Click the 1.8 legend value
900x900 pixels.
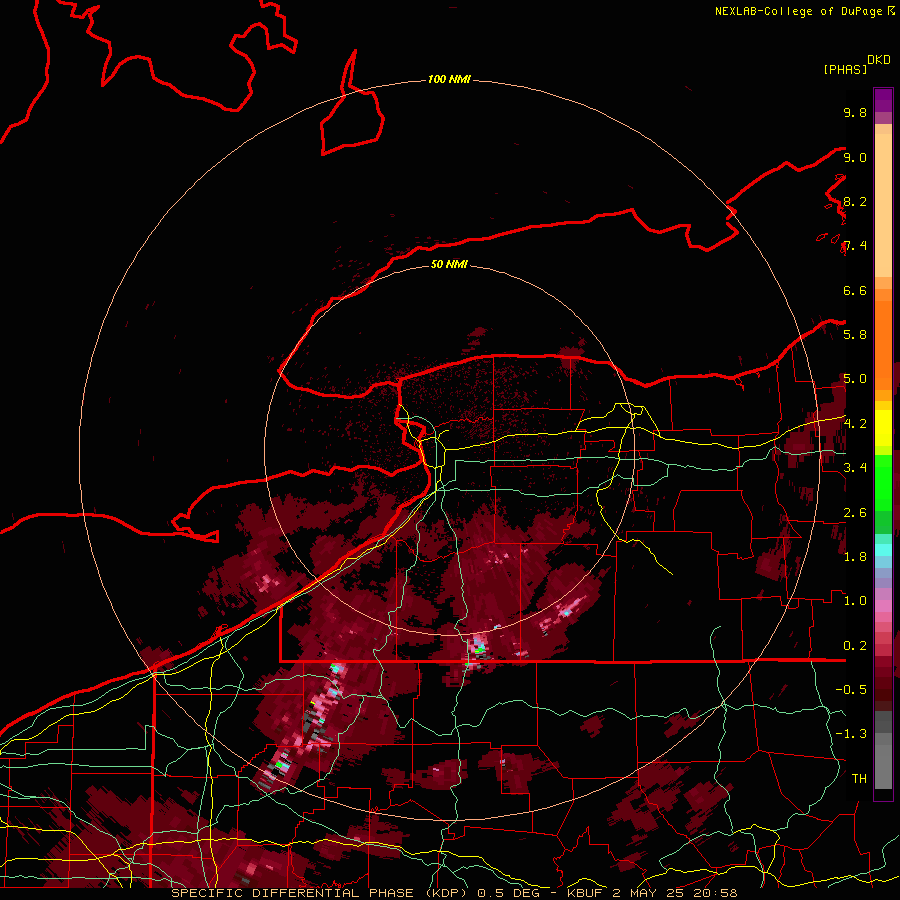pyautogui.click(x=855, y=556)
